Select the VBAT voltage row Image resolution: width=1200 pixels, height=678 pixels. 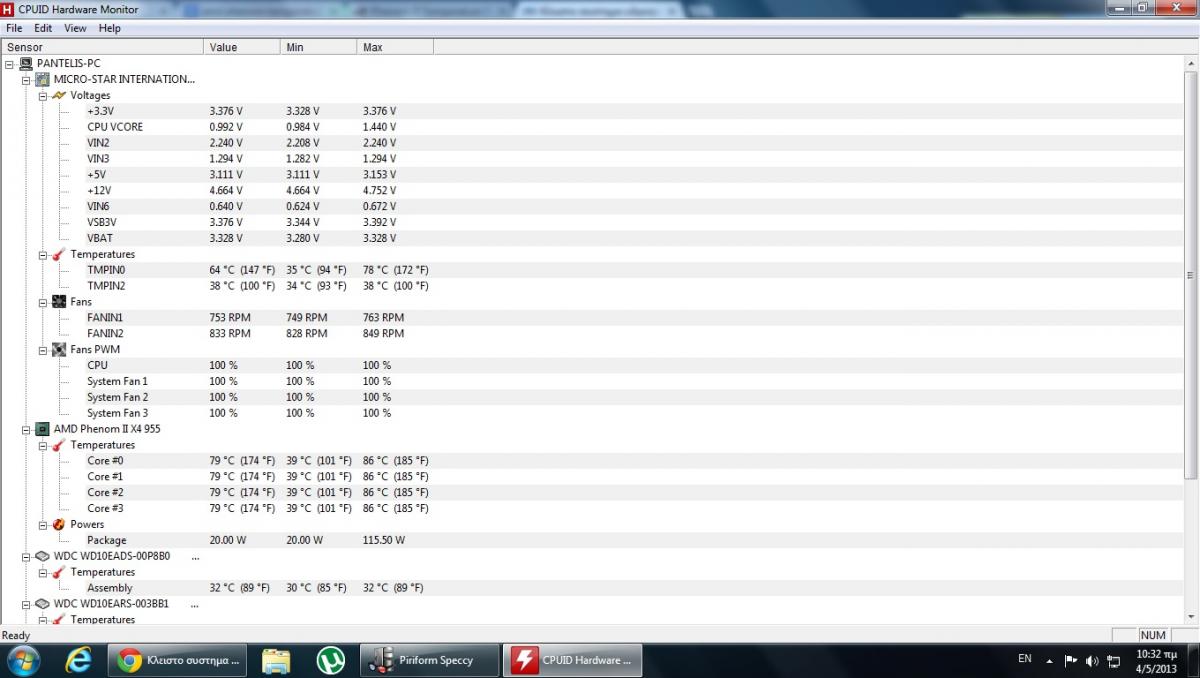click(591, 238)
